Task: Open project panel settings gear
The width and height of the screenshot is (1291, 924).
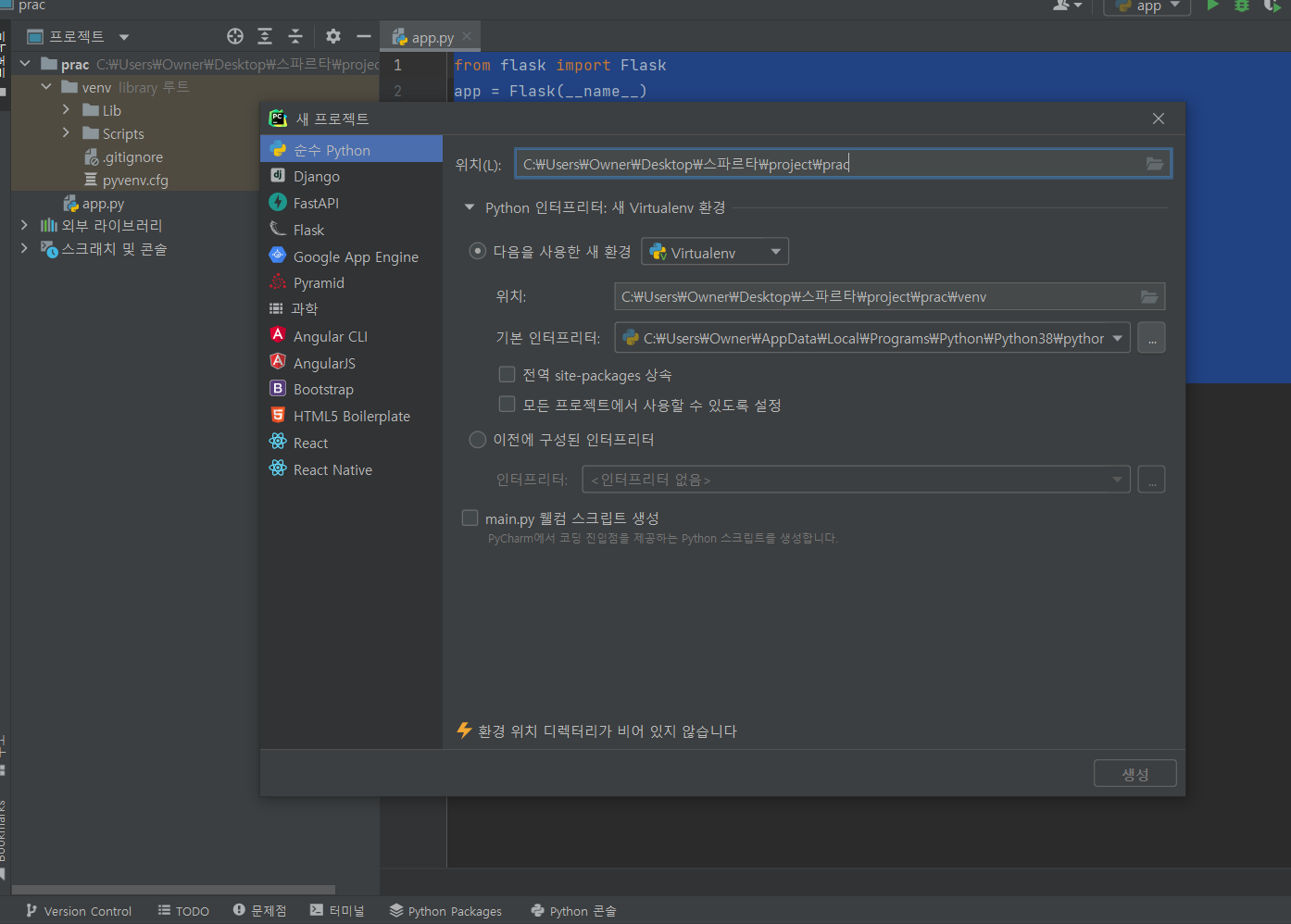Action: click(x=333, y=36)
